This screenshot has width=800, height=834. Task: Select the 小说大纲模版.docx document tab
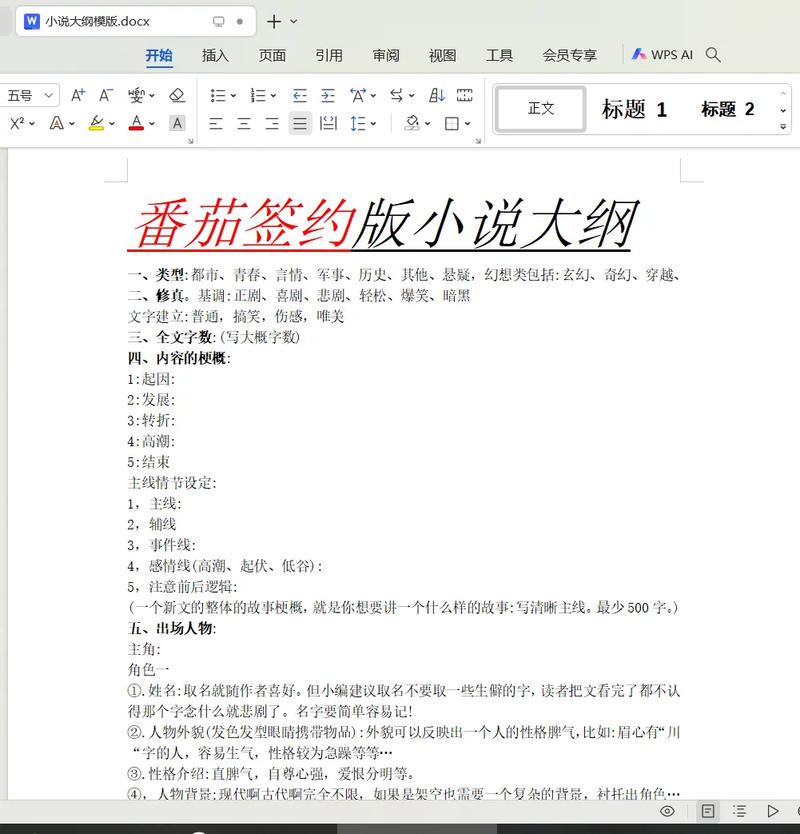tap(136, 21)
